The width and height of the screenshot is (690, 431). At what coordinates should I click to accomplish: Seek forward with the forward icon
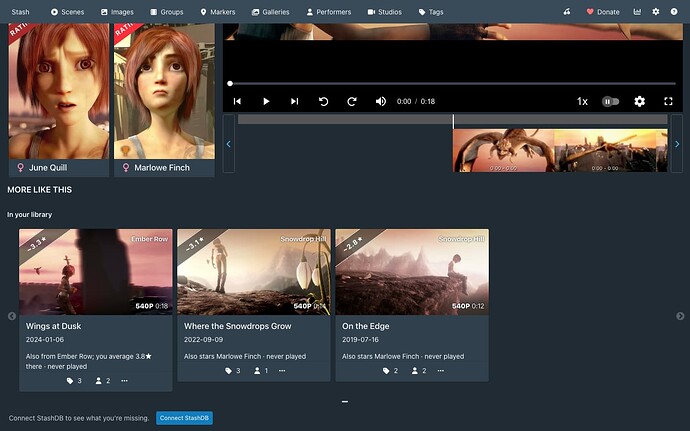click(352, 101)
